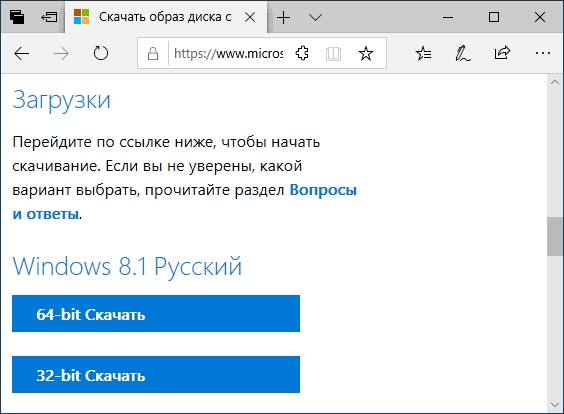The image size is (564, 414).
Task: Open the tabs you've set aside icon
Action: point(17,17)
